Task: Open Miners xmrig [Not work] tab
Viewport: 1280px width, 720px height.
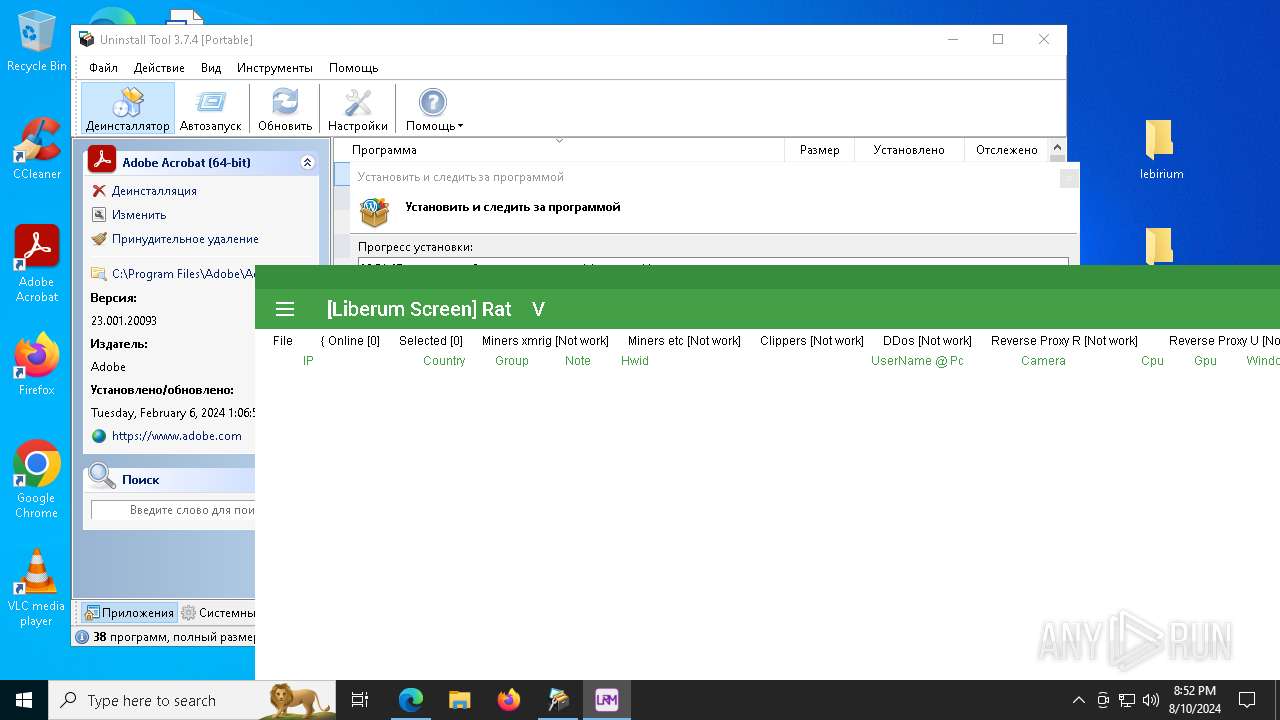Action: pyautogui.click(x=545, y=341)
